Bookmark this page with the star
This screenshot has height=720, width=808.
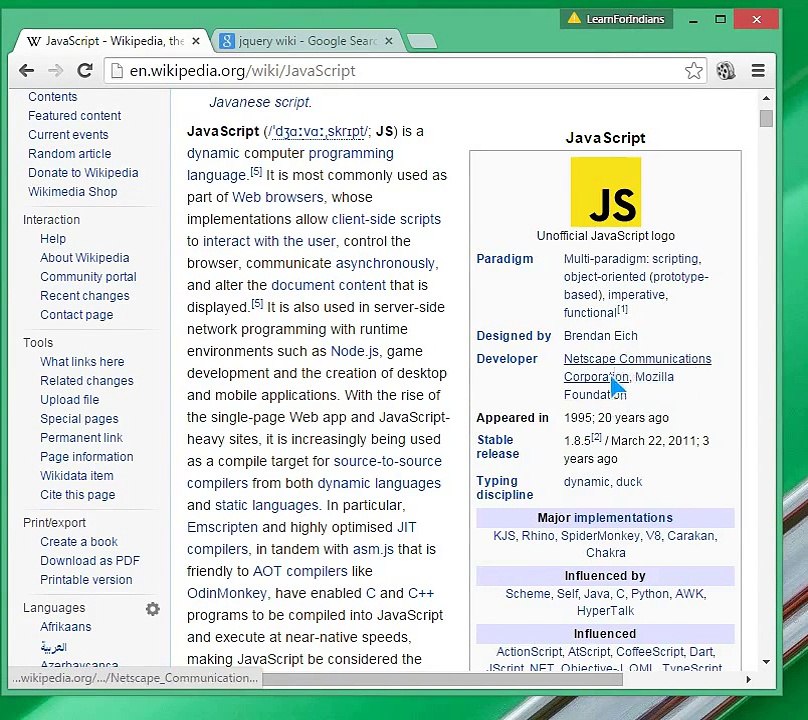click(x=694, y=71)
